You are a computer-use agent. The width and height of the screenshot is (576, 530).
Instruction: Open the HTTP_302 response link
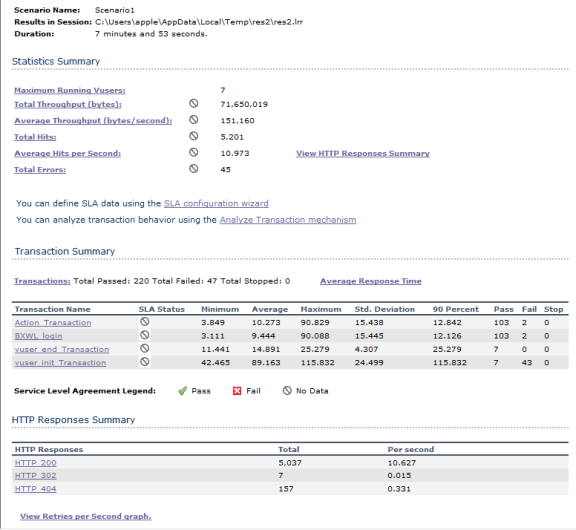click(36, 476)
